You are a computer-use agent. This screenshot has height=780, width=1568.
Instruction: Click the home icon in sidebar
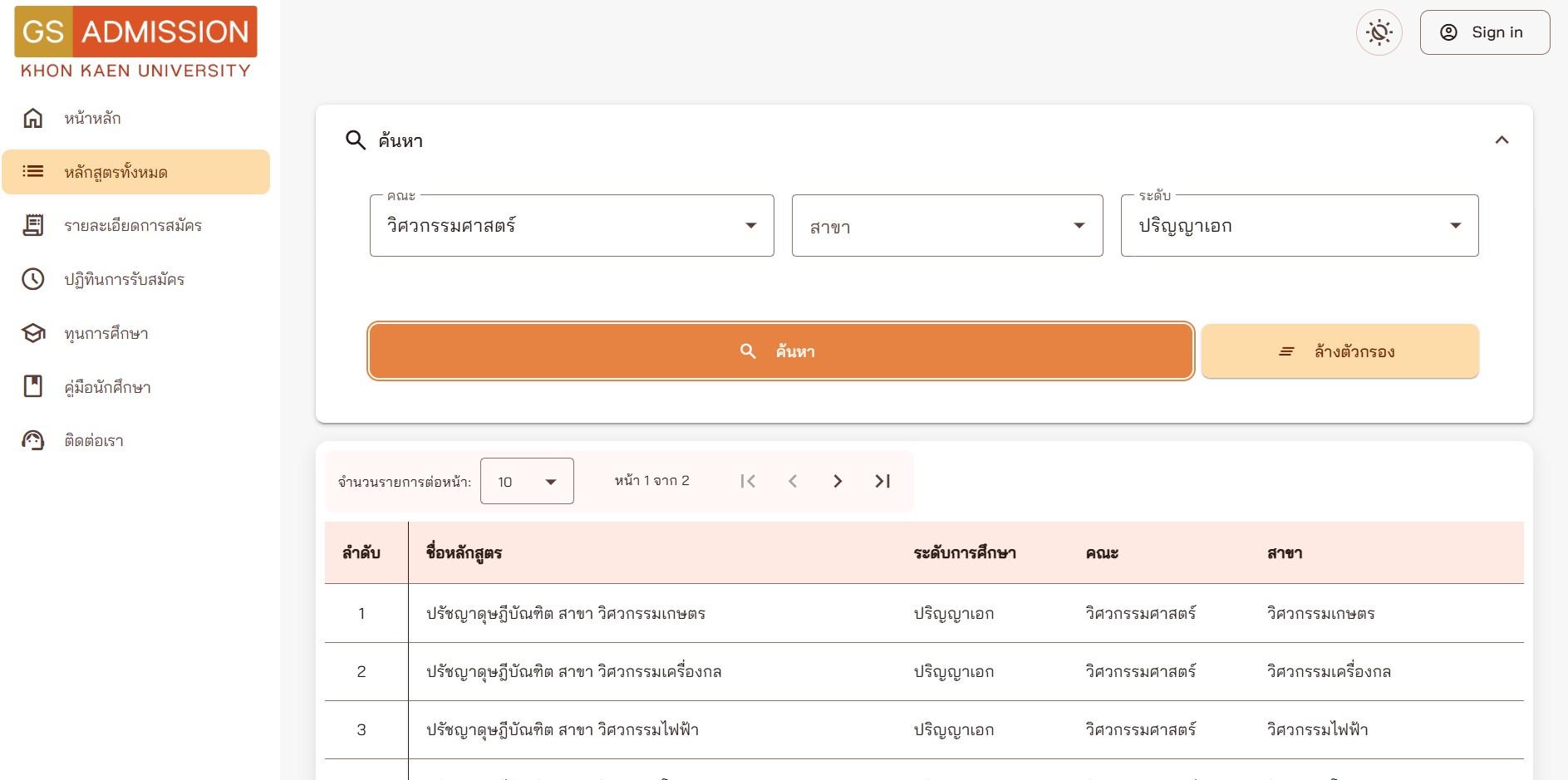tap(33, 118)
